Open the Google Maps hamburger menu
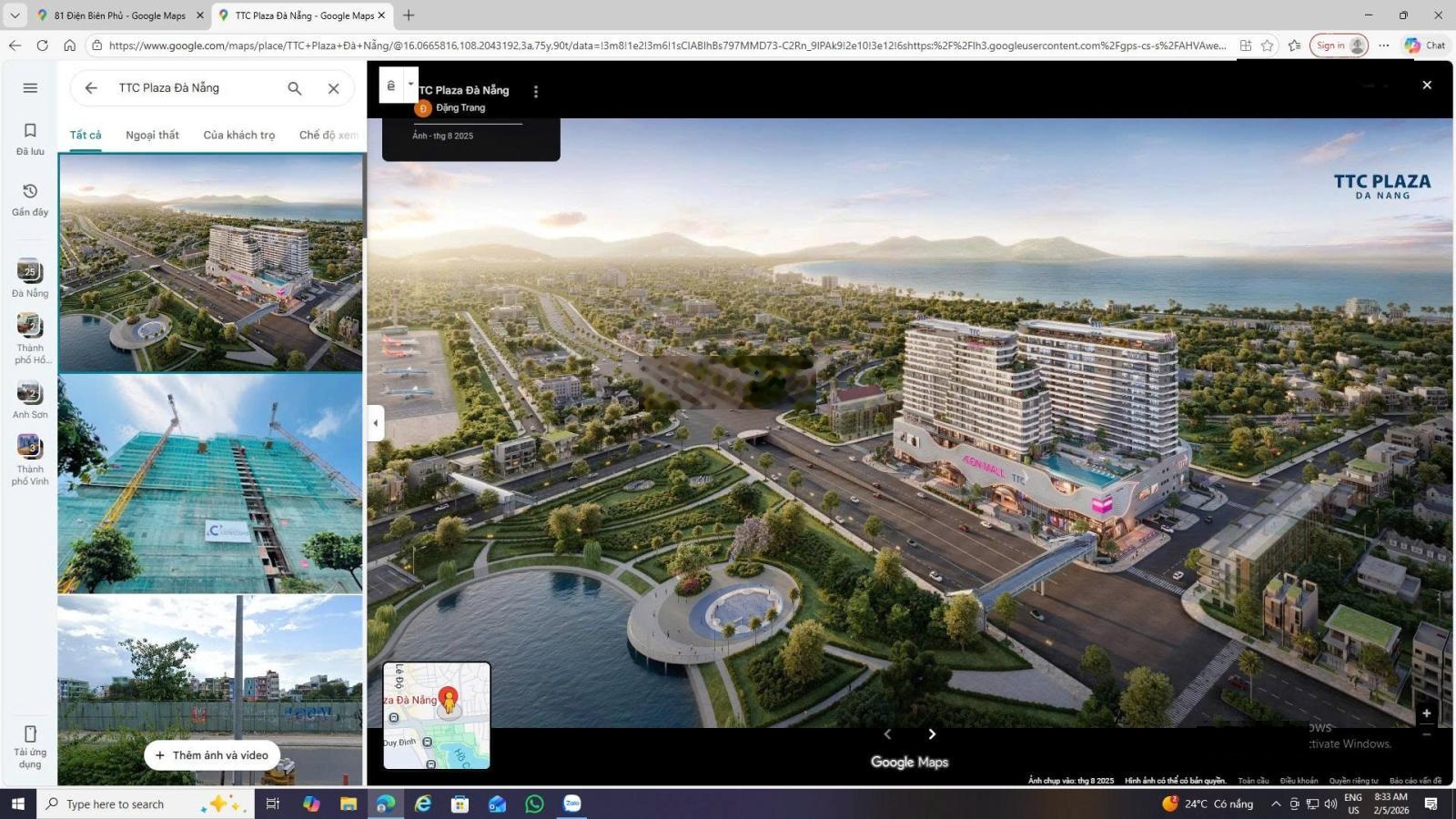1456x819 pixels. [30, 88]
